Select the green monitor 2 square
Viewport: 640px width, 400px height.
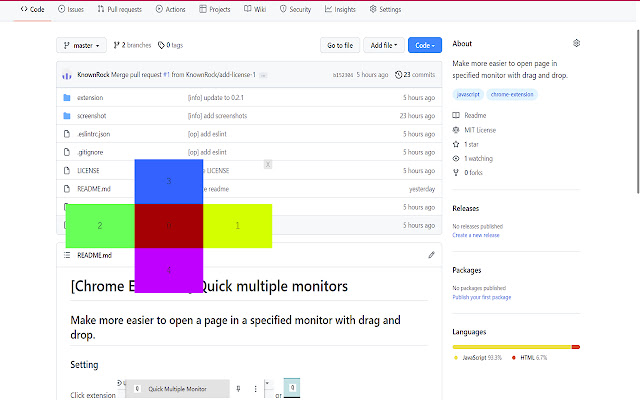pyautogui.click(x=100, y=226)
